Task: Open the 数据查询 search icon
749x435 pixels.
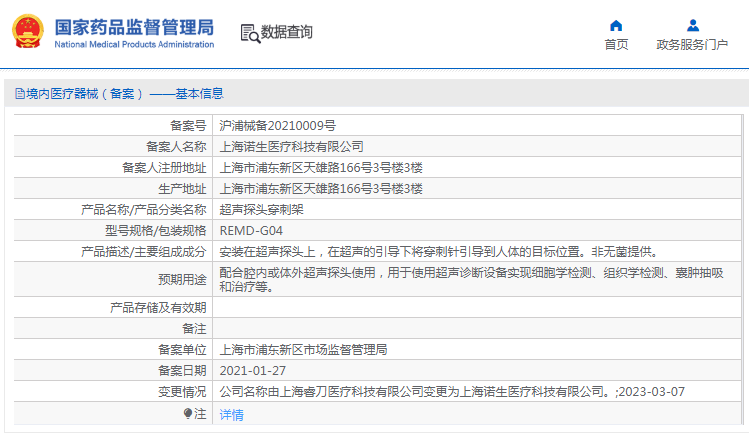Action: coord(250,33)
